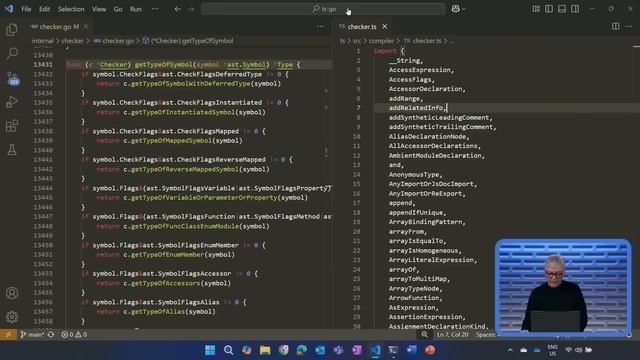The height and width of the screenshot is (360, 640).
Task: Open the Explorer view in the activity bar
Action: 12,29
